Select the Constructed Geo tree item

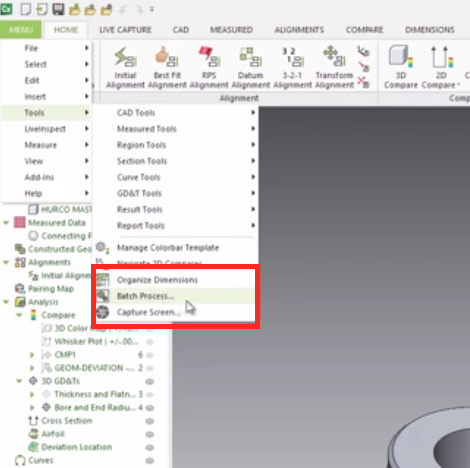59,249
